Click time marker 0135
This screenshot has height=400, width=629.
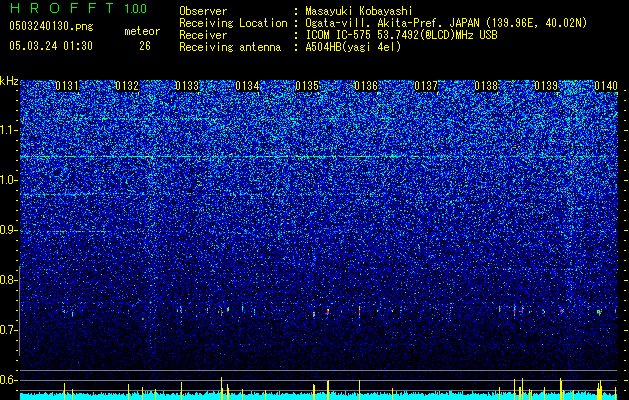[307, 85]
